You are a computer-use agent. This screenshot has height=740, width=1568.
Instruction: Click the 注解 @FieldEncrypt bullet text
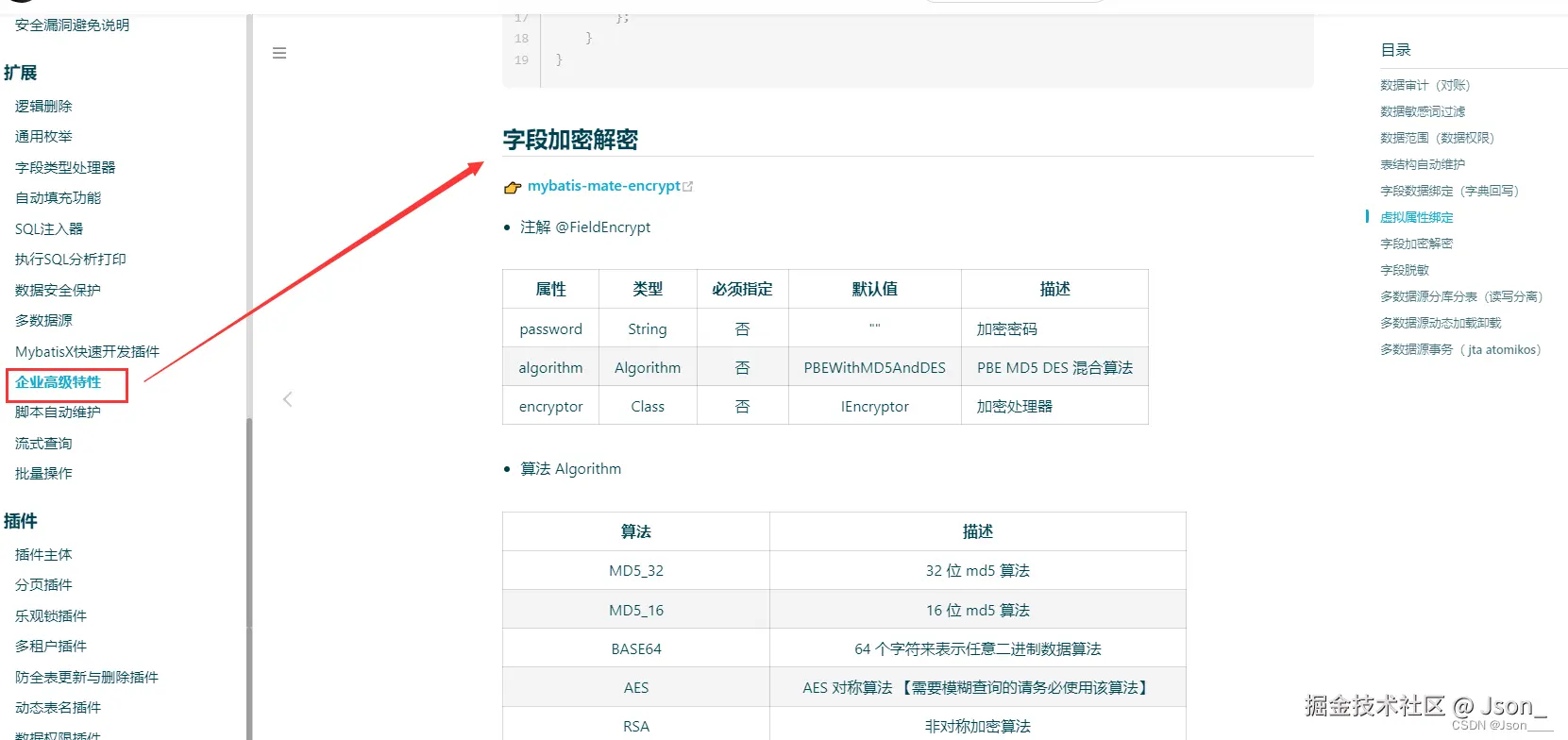585,227
